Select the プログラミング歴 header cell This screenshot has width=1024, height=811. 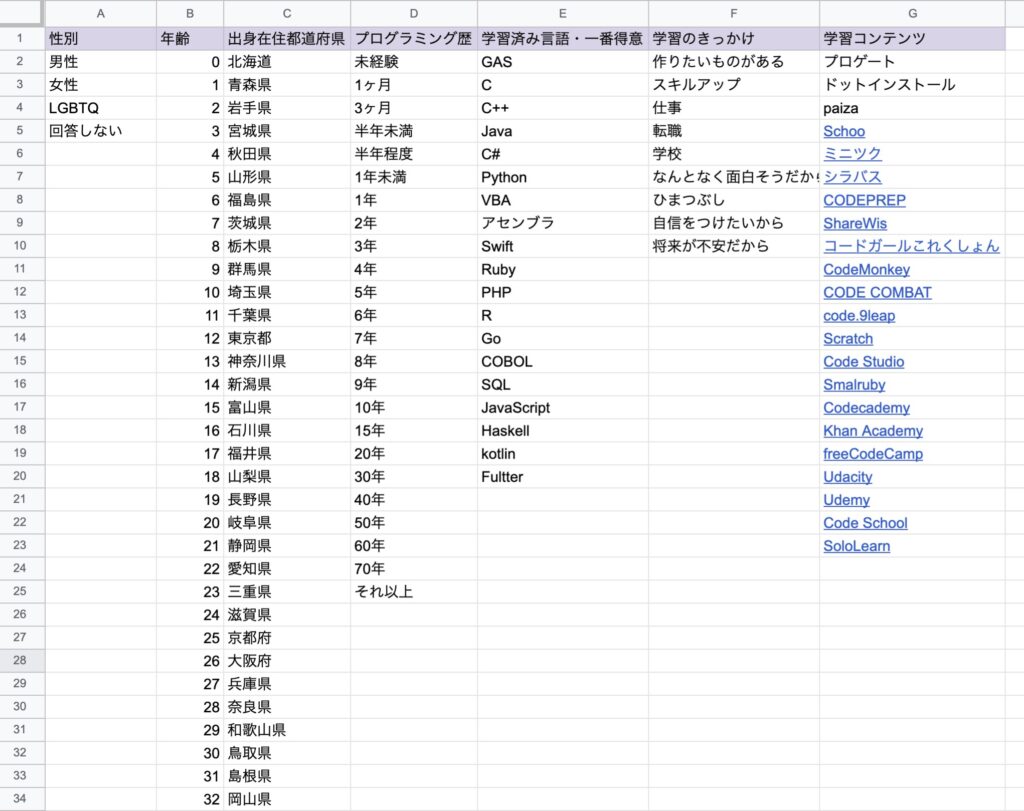point(413,39)
